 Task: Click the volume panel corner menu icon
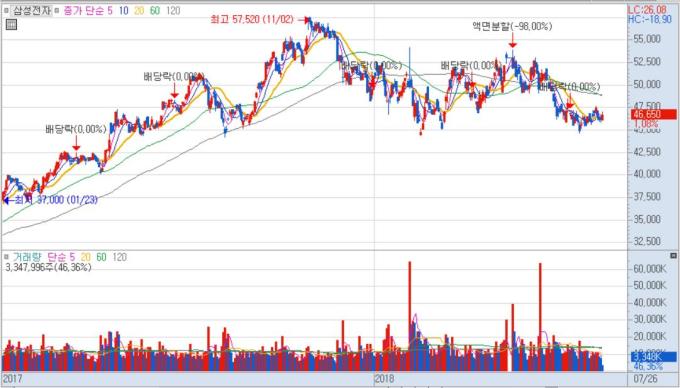(673, 255)
